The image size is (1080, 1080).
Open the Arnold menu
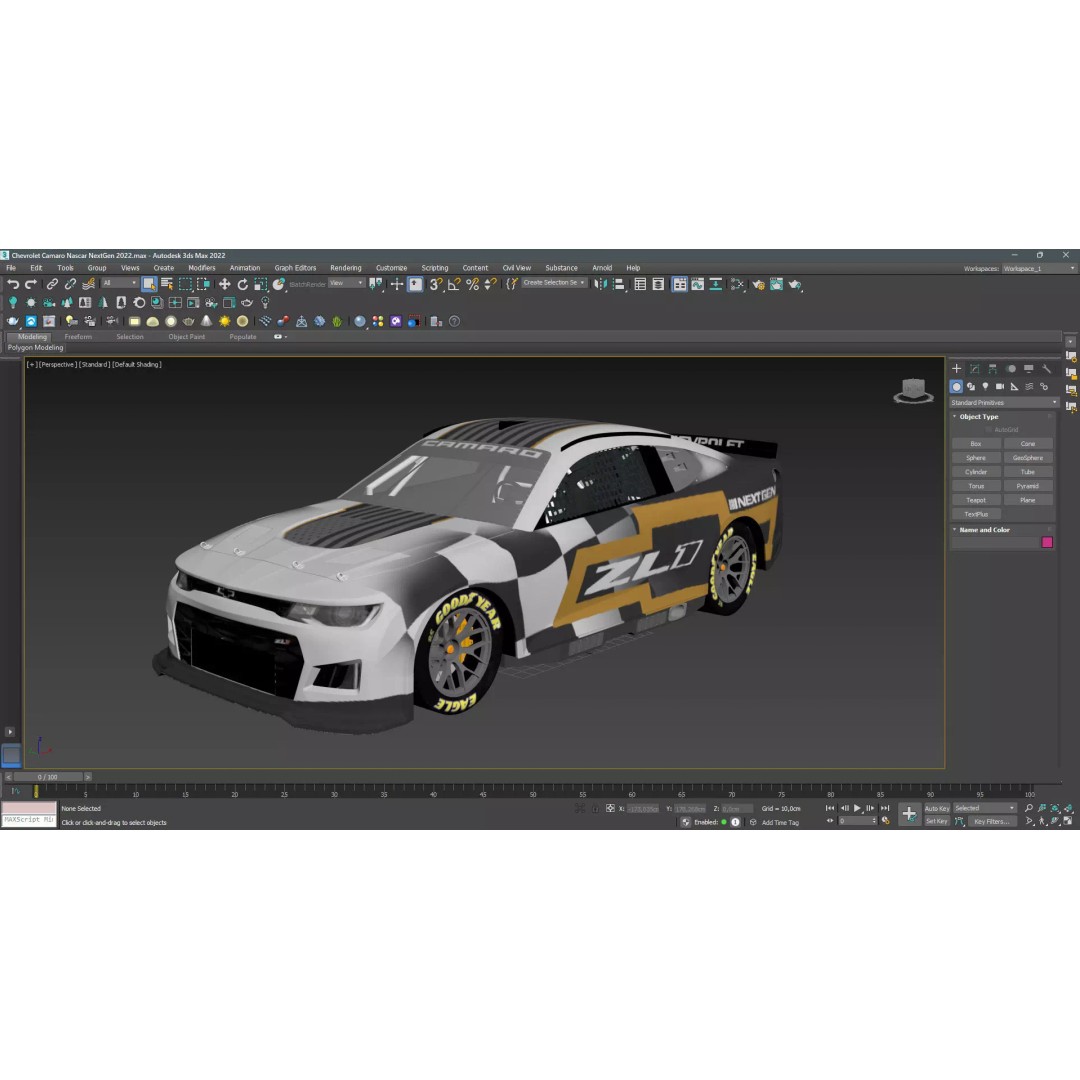click(602, 268)
